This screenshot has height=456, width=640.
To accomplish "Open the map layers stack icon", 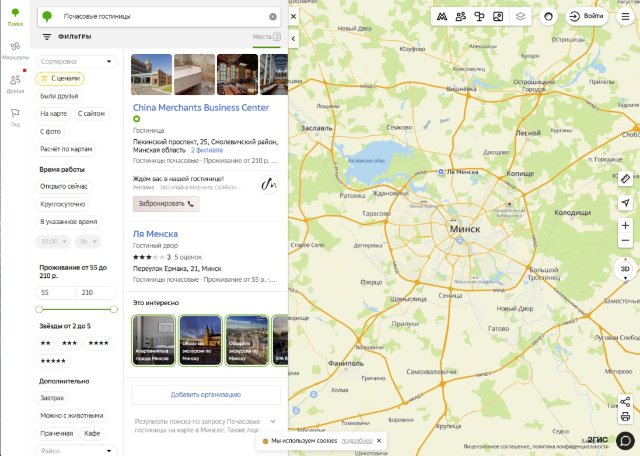I will click(x=520, y=17).
